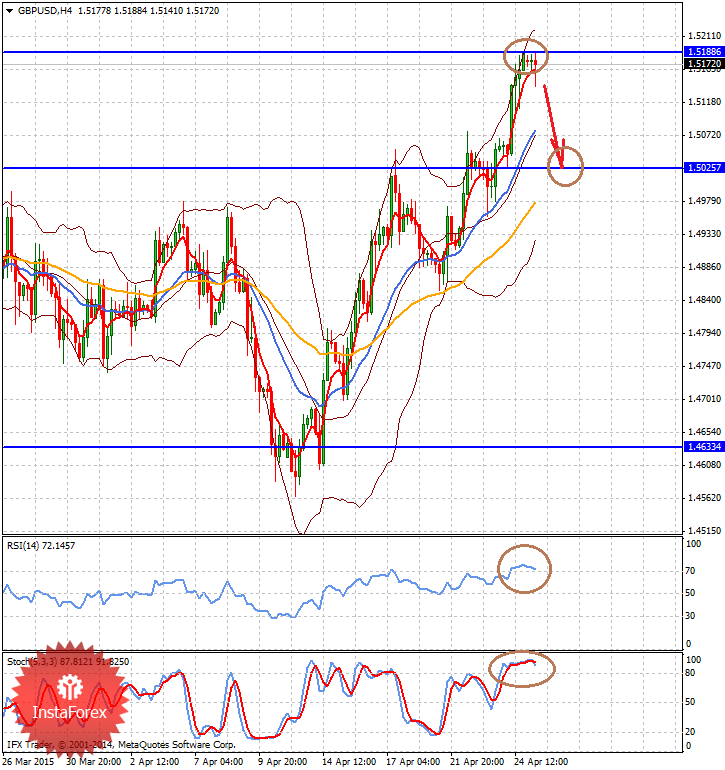Screen dimensions: 725x770
Task: Click the blue 1.51886 price level tag
Action: tap(704, 52)
